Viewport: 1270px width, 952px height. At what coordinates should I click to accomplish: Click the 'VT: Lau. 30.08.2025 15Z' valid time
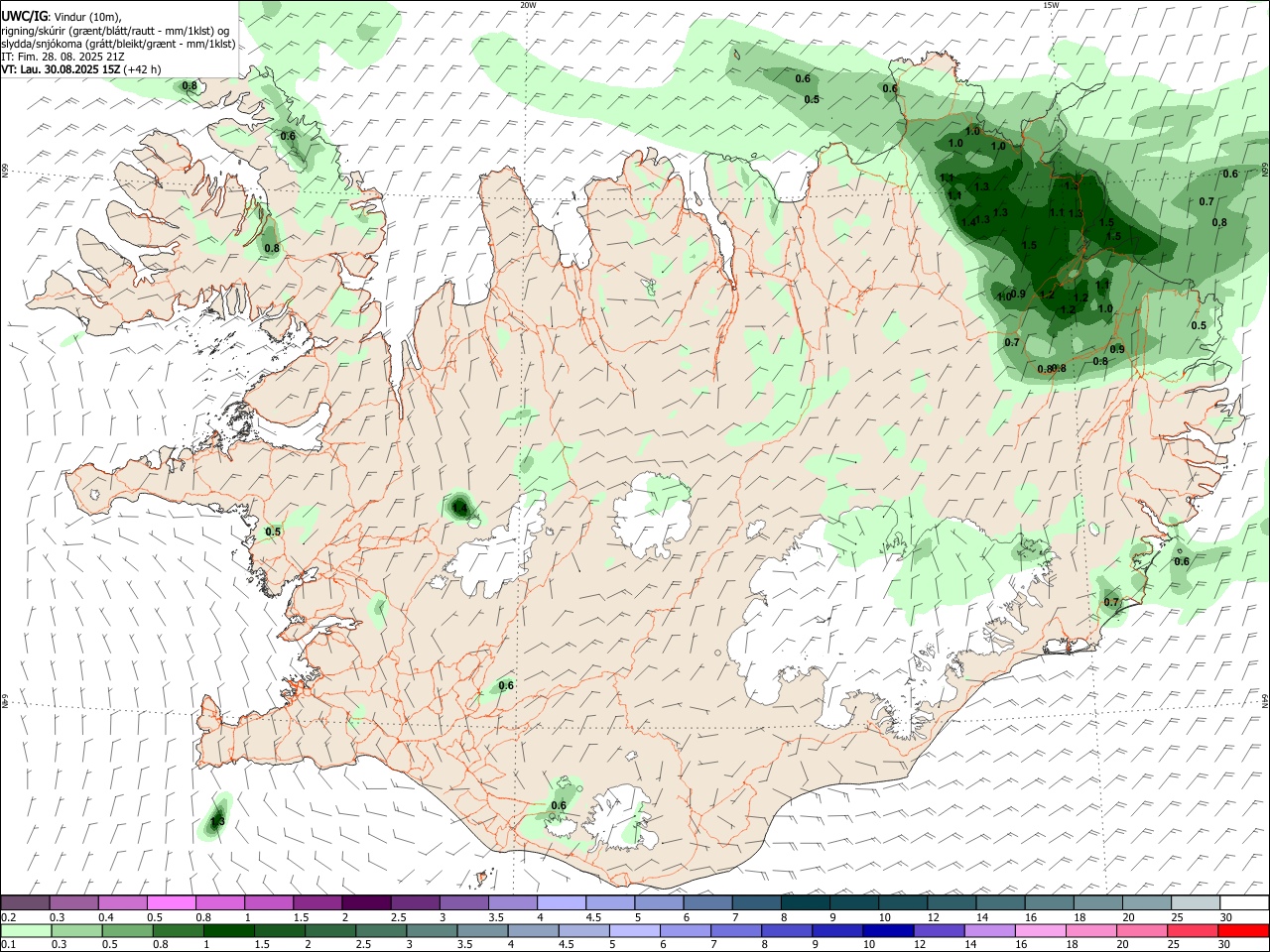pos(61,69)
